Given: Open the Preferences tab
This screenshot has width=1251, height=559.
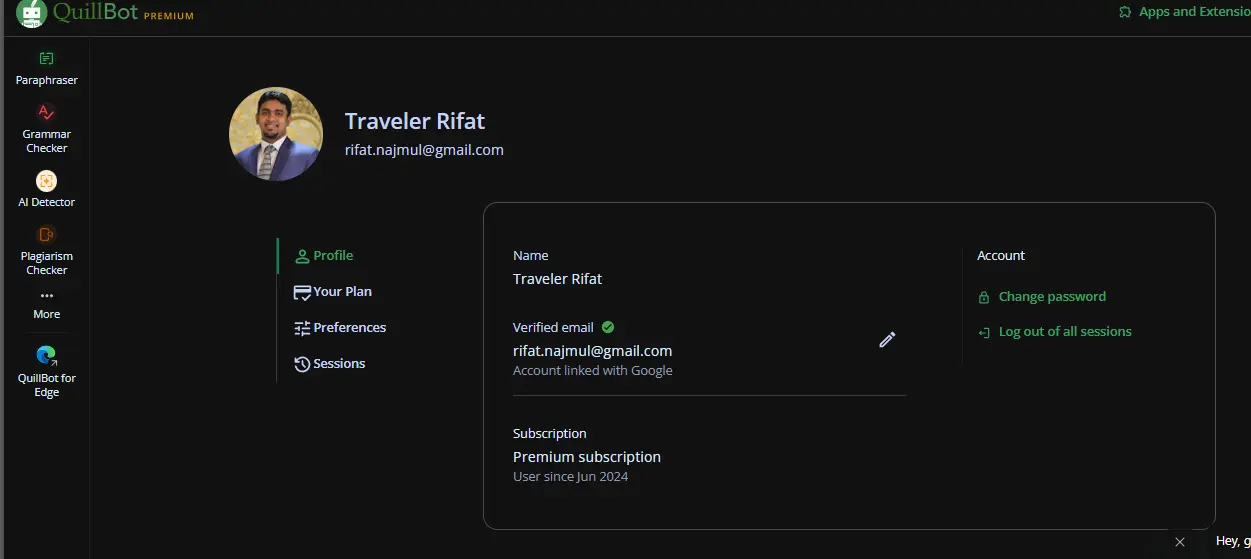Looking at the screenshot, I should tap(340, 328).
